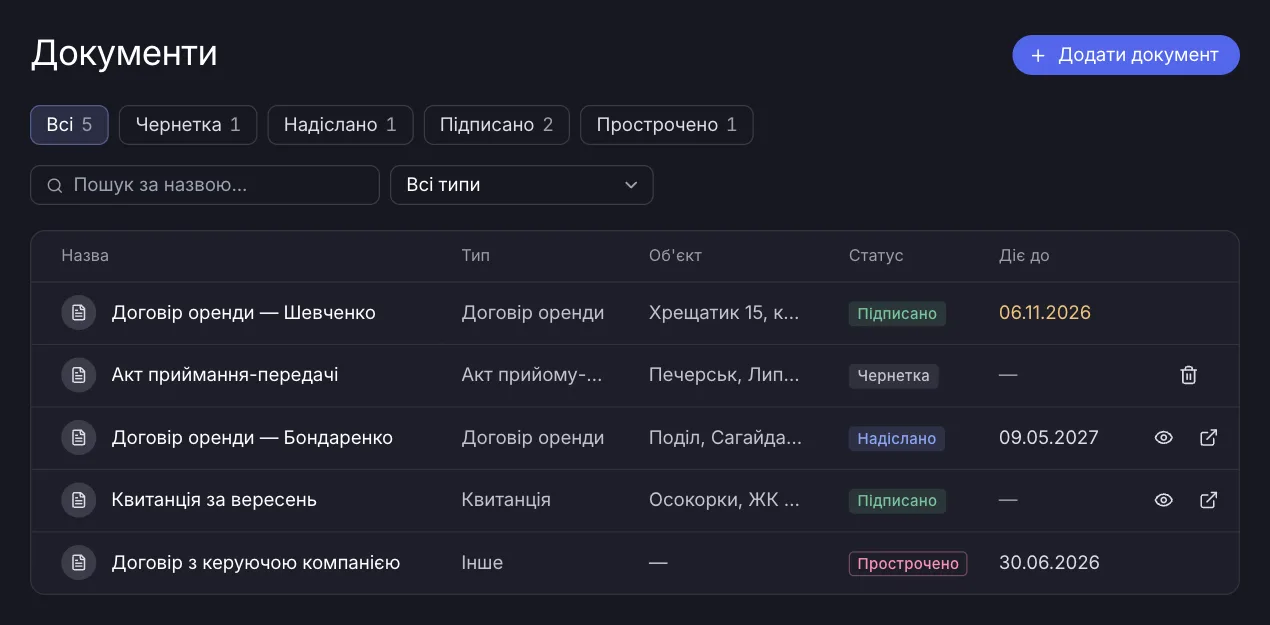
Task: Filter by the Прострочено tab
Action: [x=667, y=125]
